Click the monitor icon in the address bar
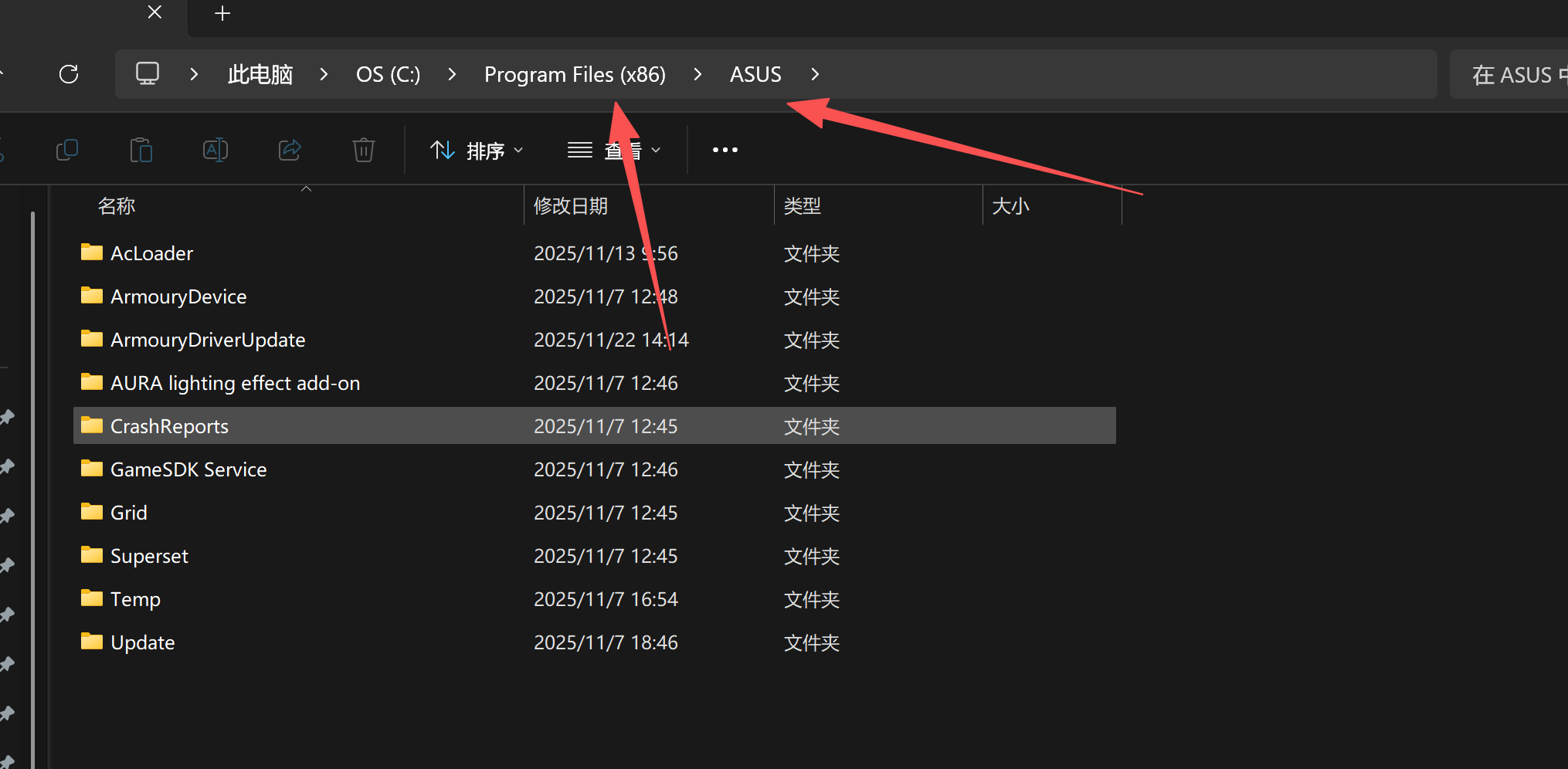The height and width of the screenshot is (769, 1568). tap(148, 74)
